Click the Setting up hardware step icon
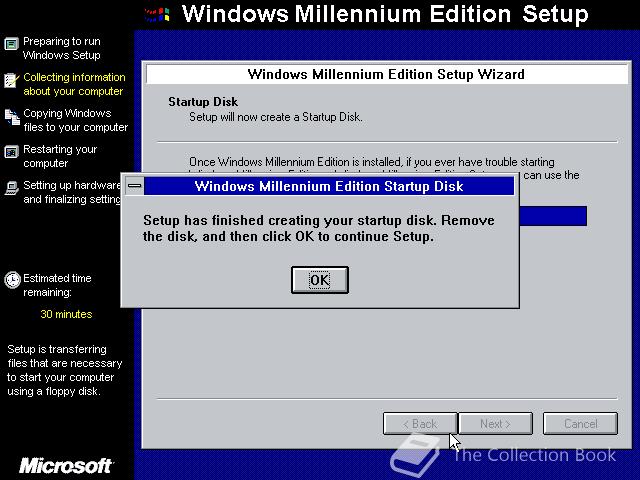The width and height of the screenshot is (640, 480). [x=11, y=188]
